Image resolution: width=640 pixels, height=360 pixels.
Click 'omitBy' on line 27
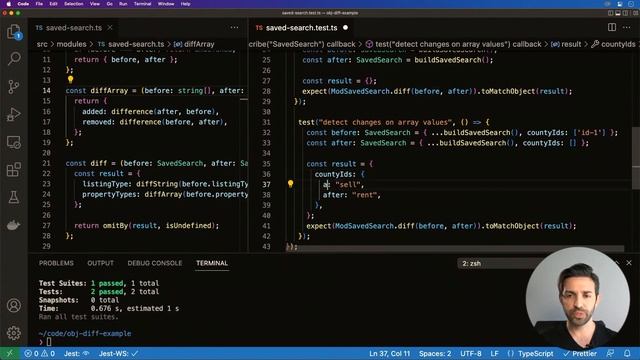[x=115, y=225]
